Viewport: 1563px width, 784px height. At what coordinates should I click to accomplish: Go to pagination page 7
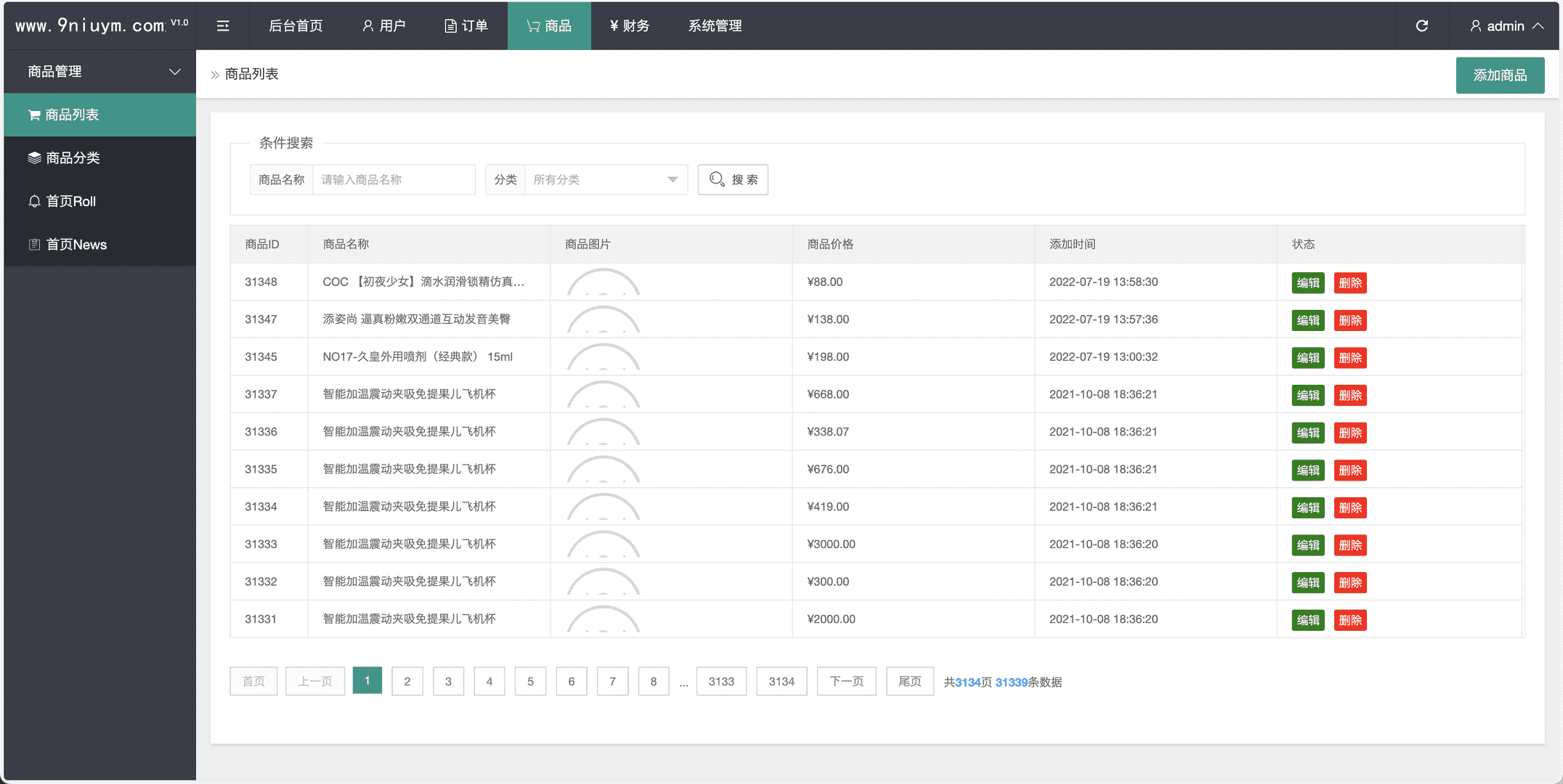click(612, 681)
